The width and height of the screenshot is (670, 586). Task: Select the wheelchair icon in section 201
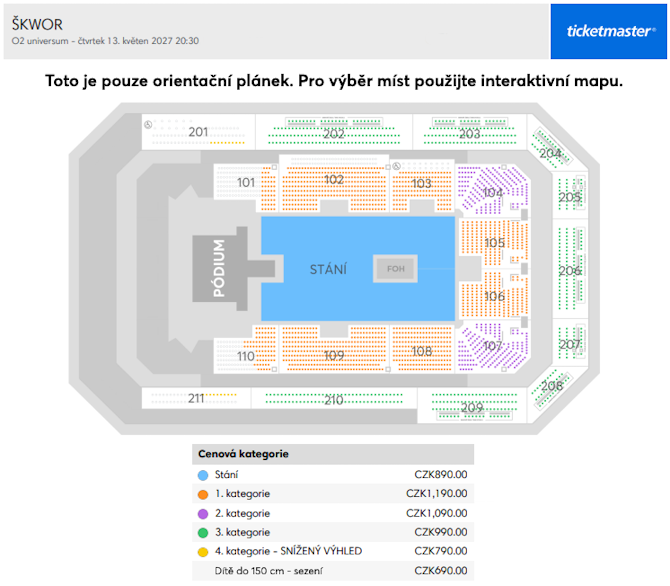148,125
